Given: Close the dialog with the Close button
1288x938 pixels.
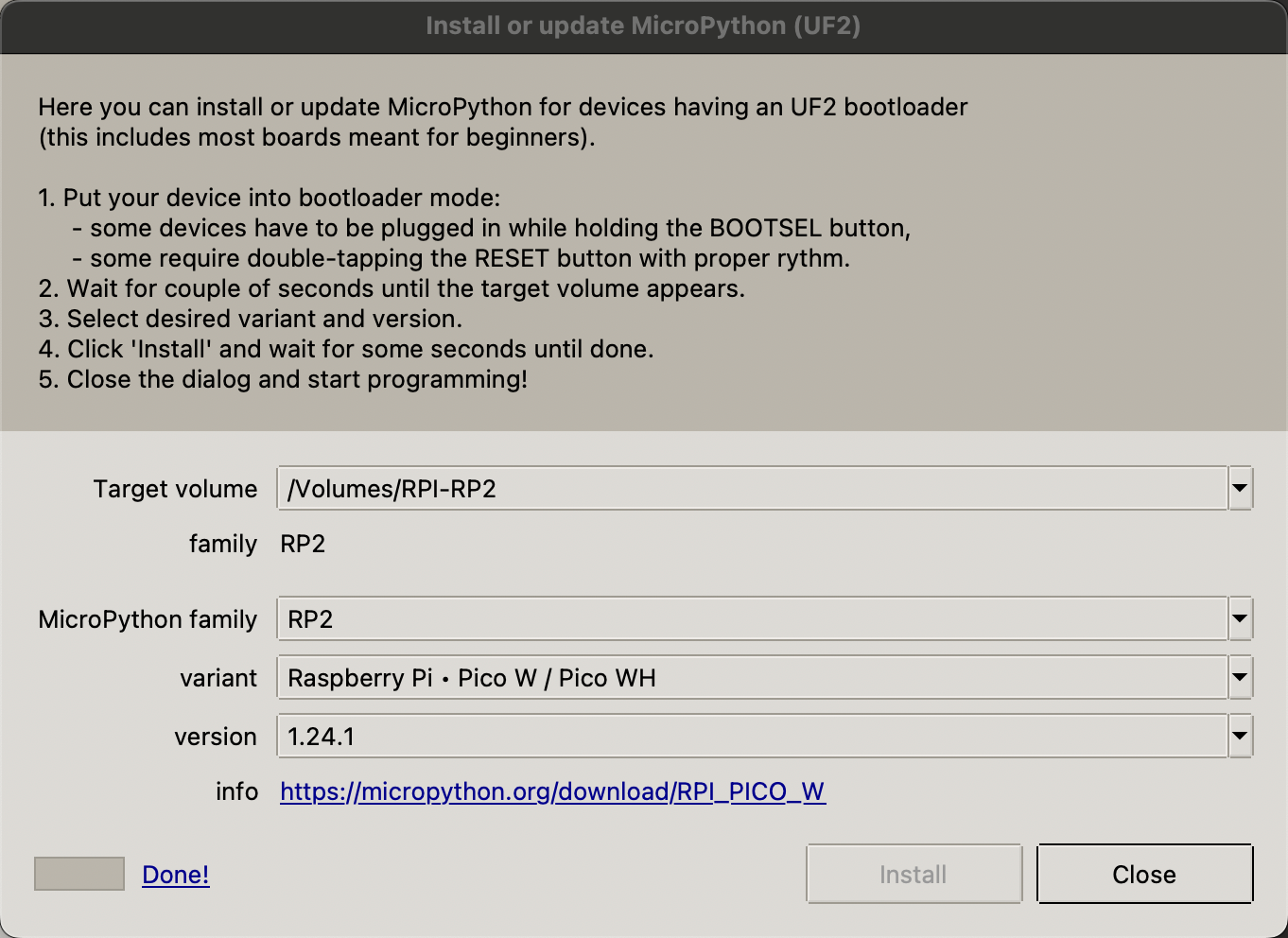Looking at the screenshot, I should (1144, 875).
